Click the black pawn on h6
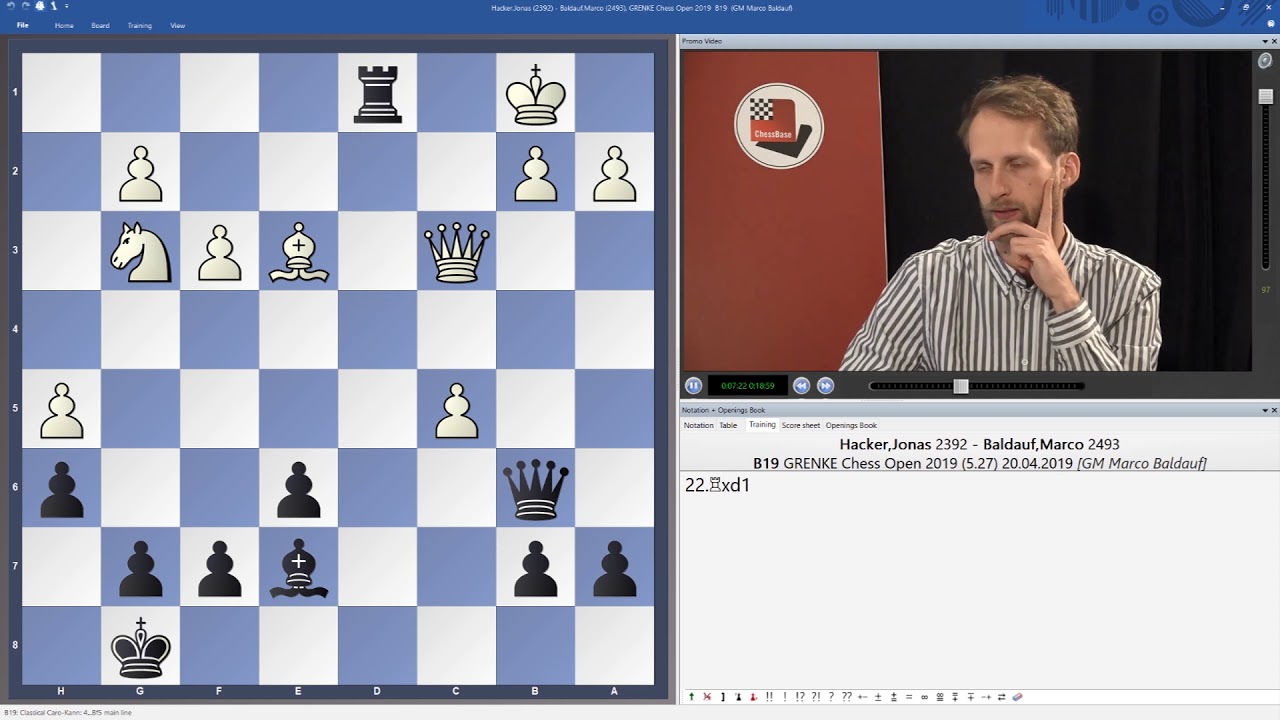 coord(62,488)
